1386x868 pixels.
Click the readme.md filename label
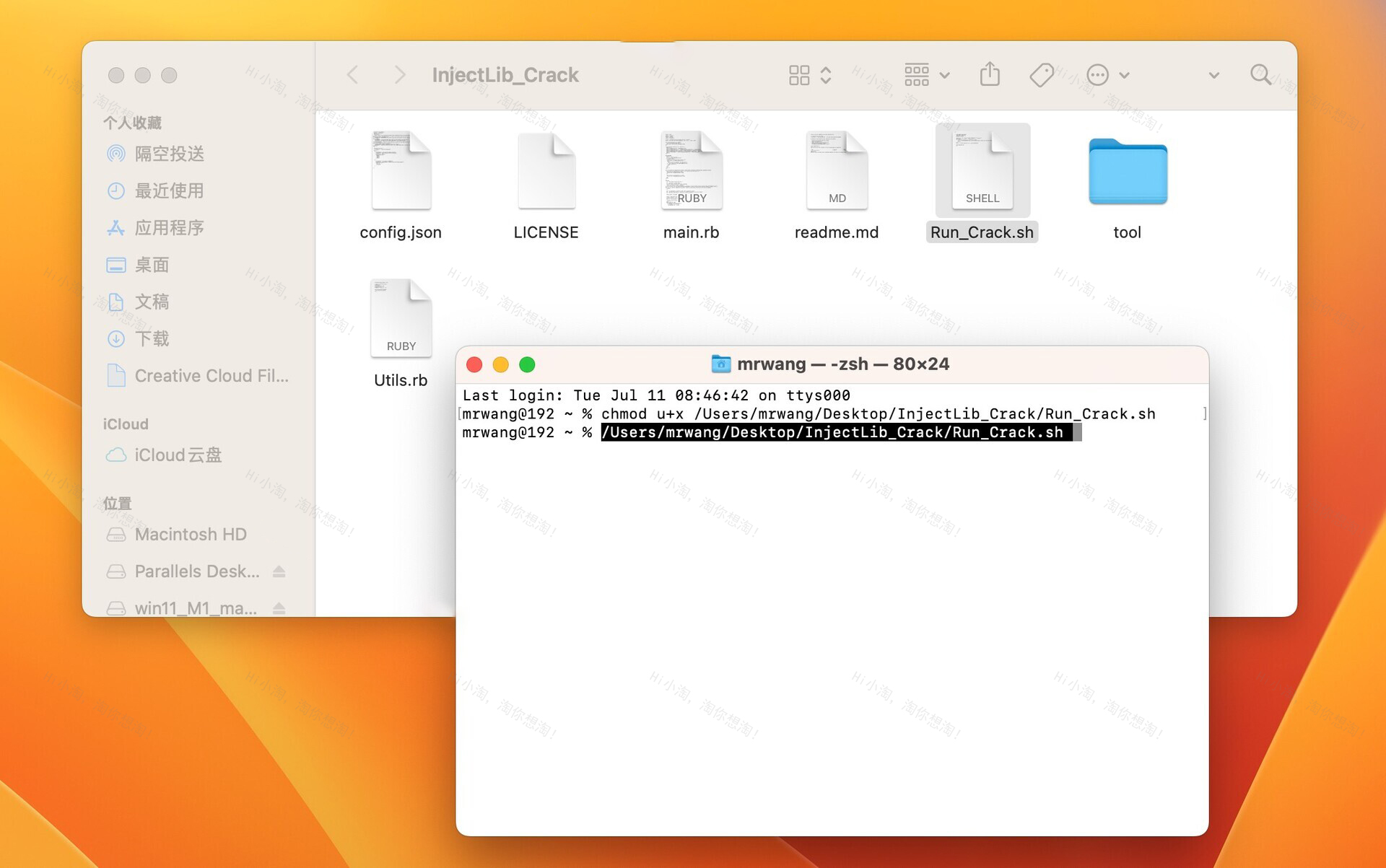click(837, 232)
